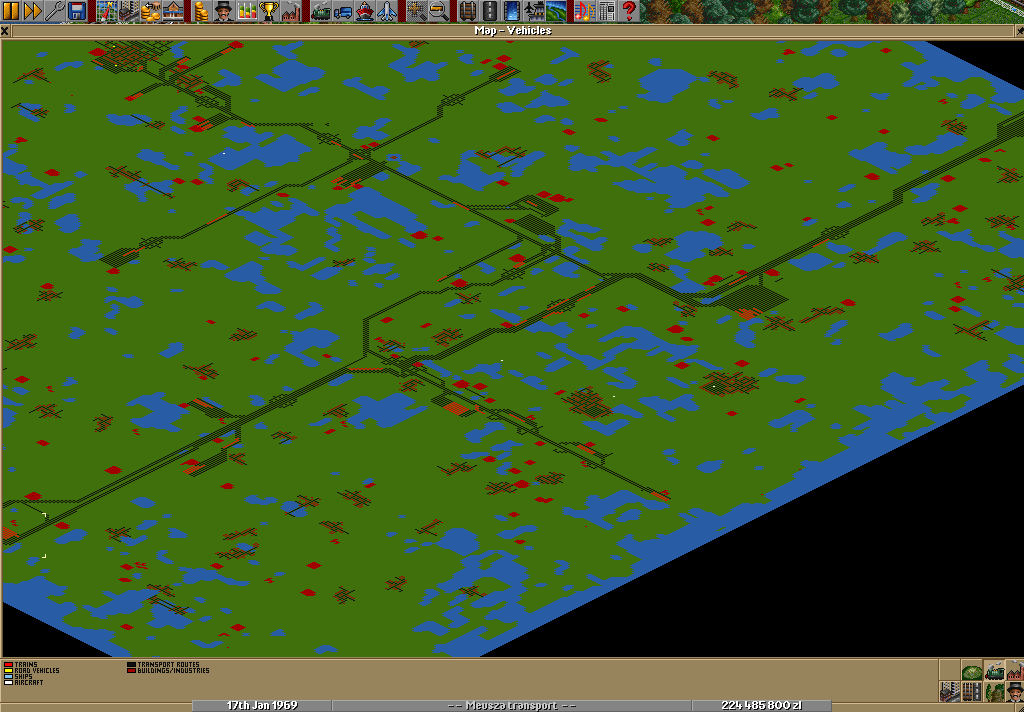
Task: Click the Aircraft legend label
Action: (x=29, y=683)
